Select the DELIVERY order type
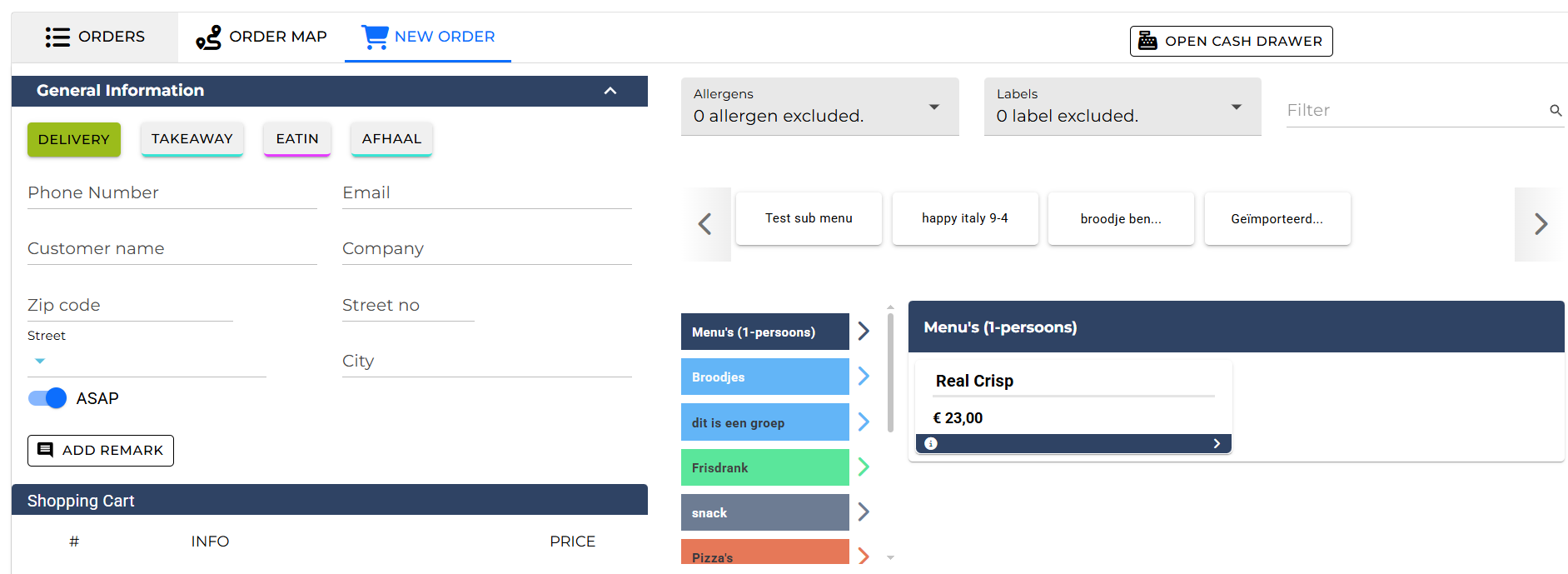 tap(74, 139)
